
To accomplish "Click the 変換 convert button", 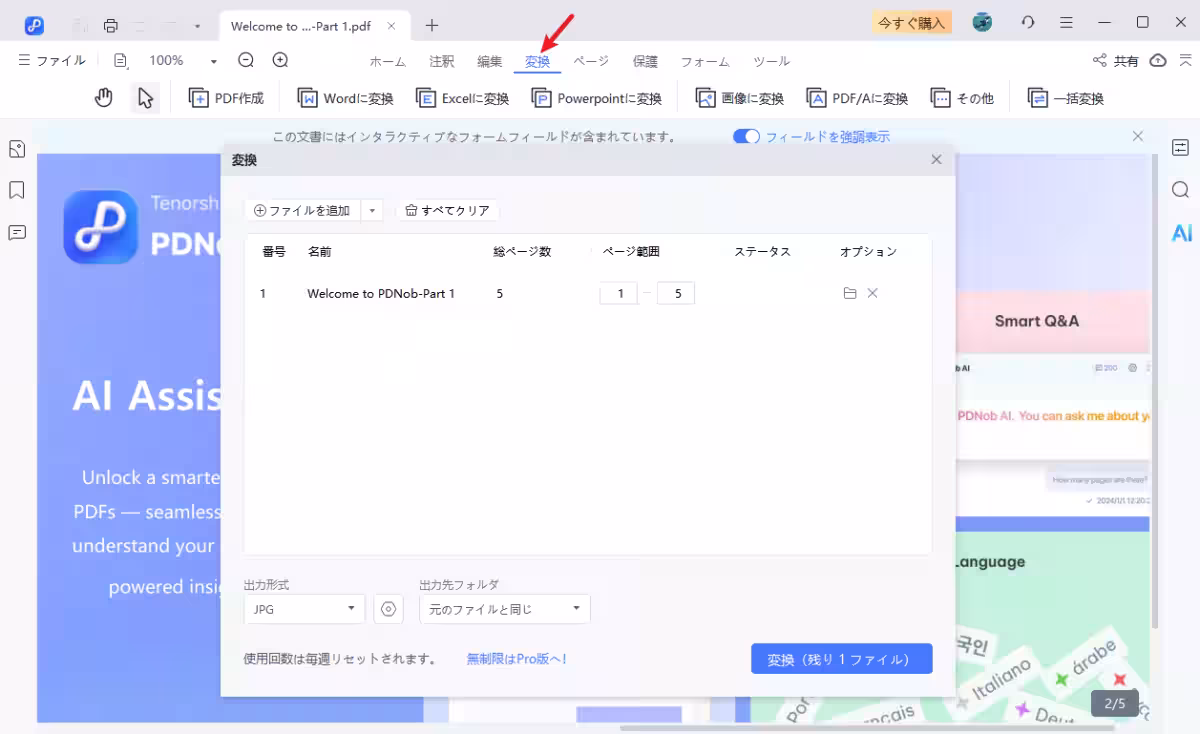I will [x=841, y=658].
